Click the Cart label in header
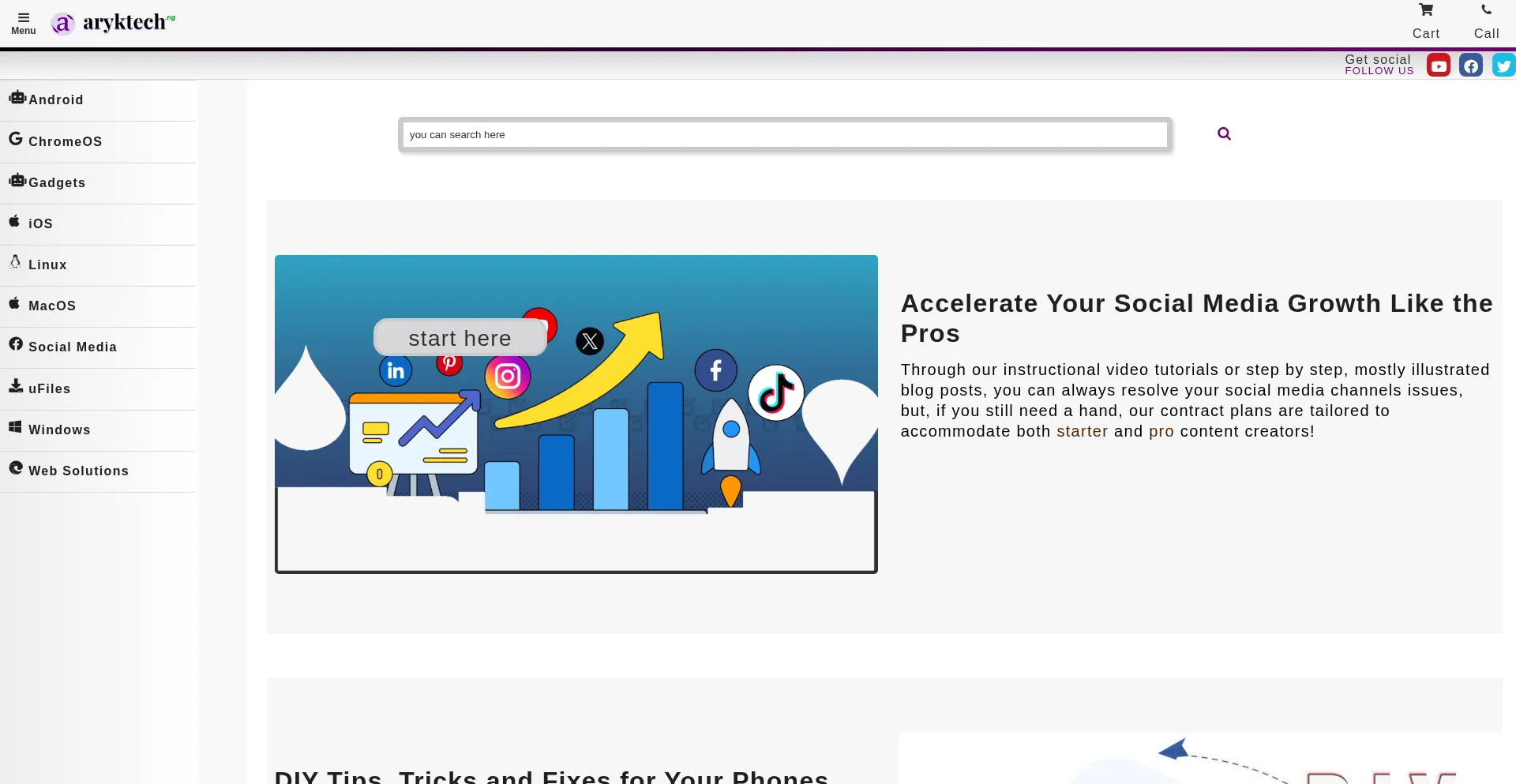 tap(1426, 33)
